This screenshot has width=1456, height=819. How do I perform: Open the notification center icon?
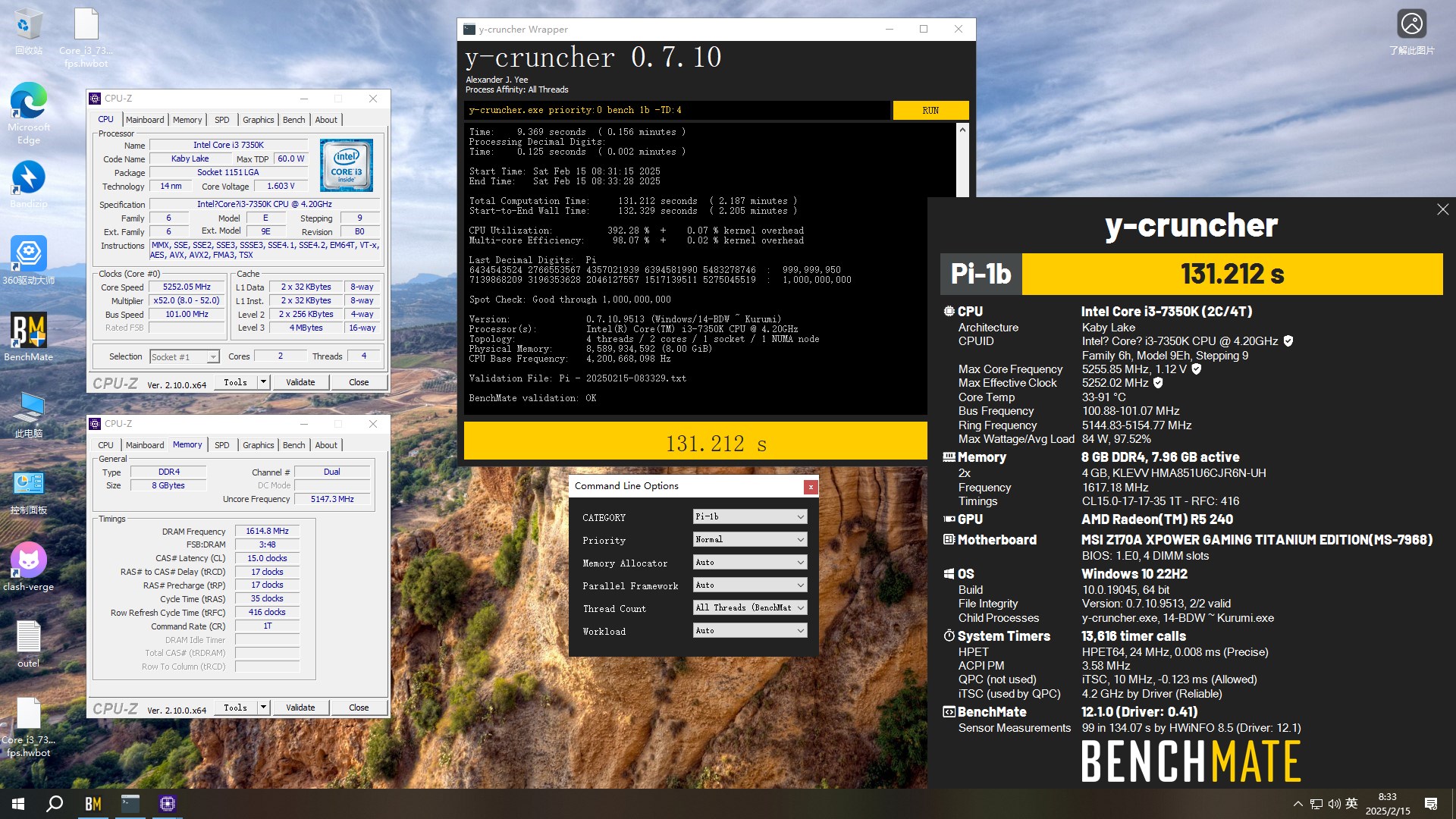click(x=1431, y=804)
